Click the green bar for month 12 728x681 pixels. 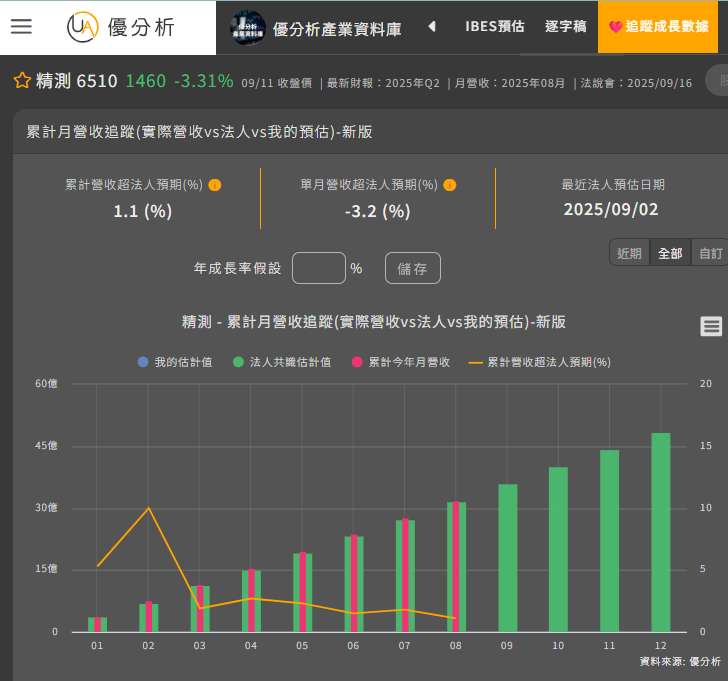click(661, 532)
